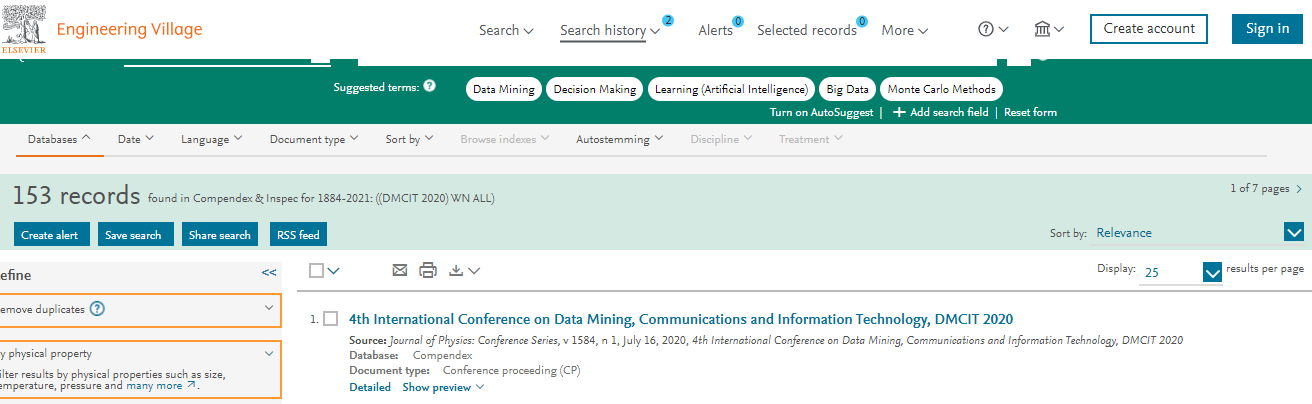This screenshot has height=404, width=1312.
Task: Open the Discipline filter
Action: [x=721, y=139]
